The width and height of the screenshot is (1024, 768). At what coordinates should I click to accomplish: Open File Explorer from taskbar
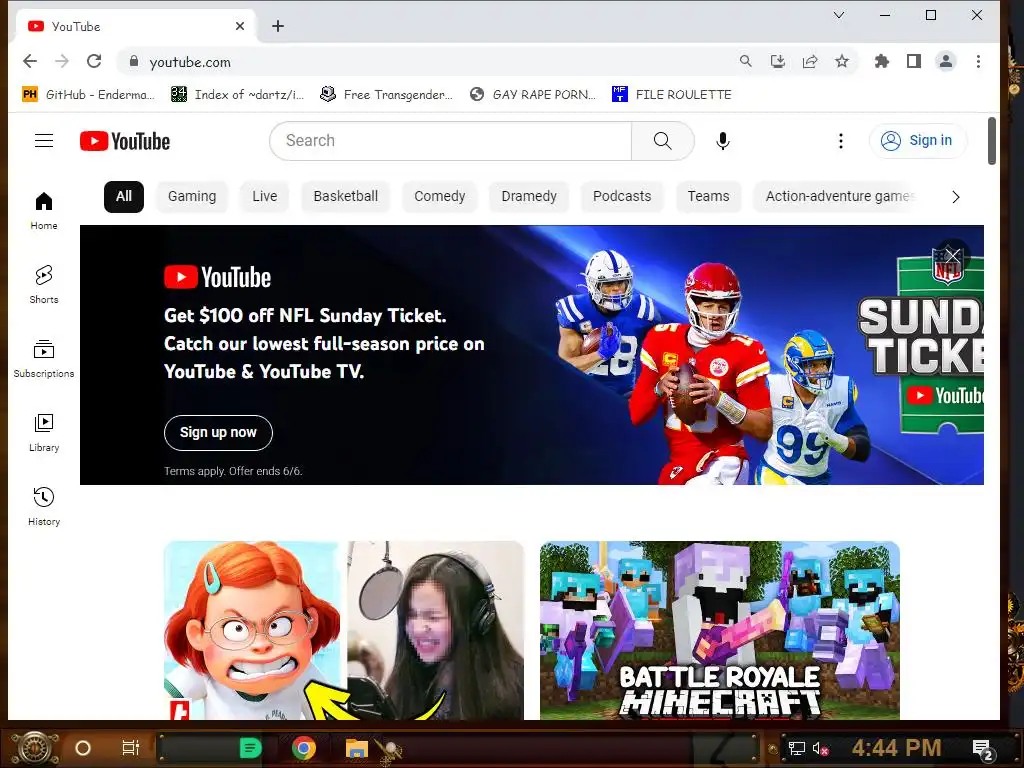(x=357, y=748)
